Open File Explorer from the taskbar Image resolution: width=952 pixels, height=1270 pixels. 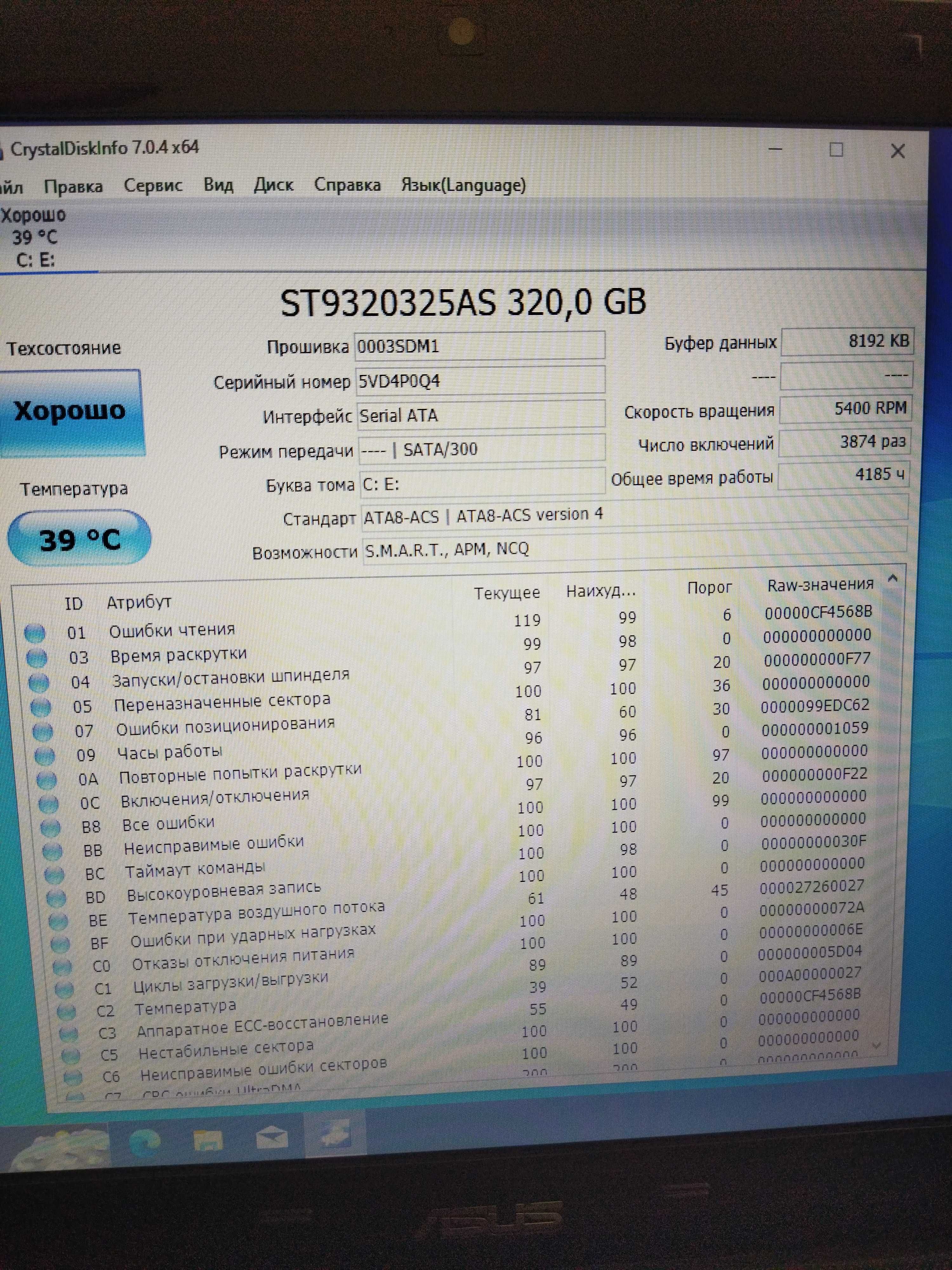point(208,1140)
